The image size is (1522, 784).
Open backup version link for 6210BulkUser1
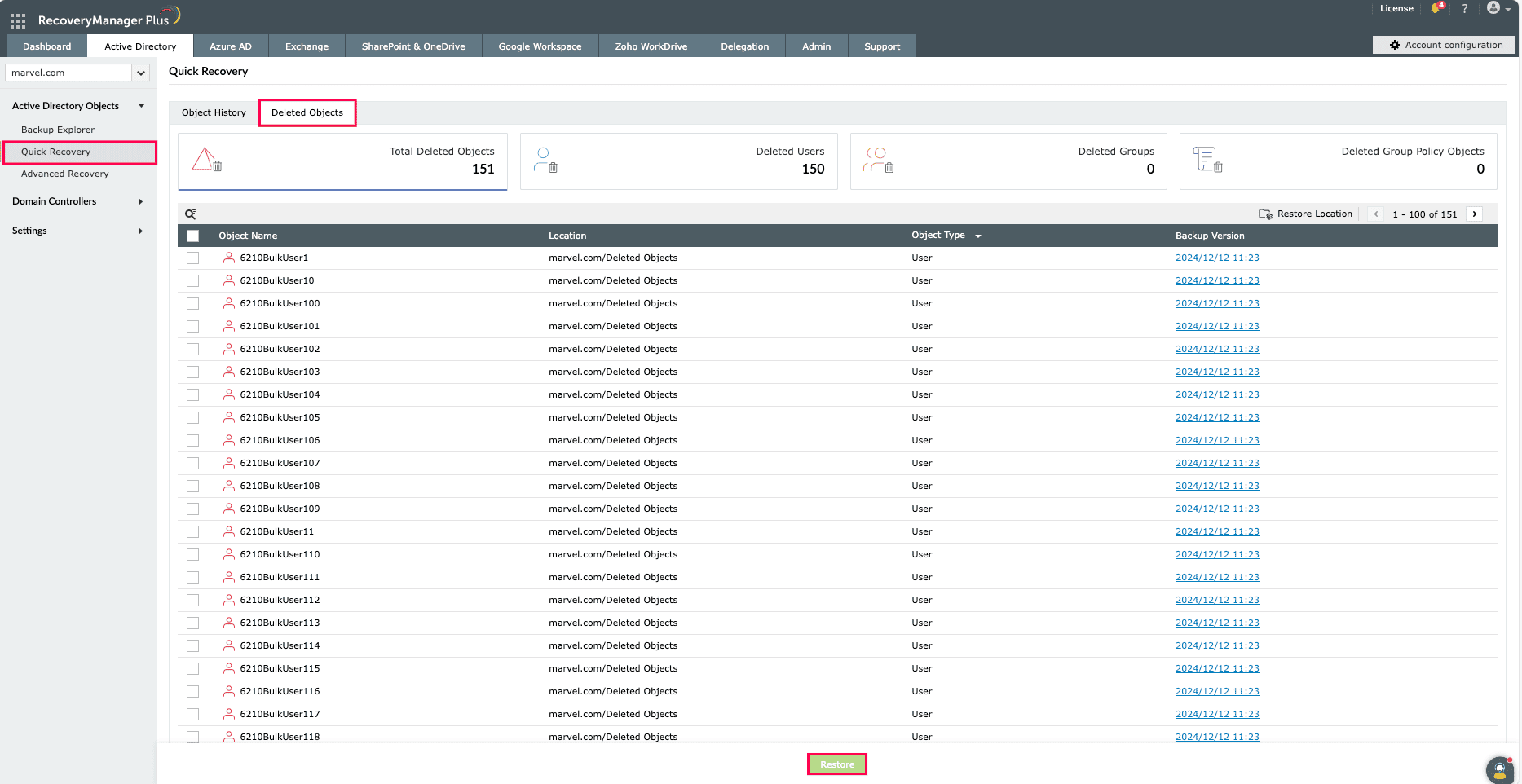click(1217, 258)
